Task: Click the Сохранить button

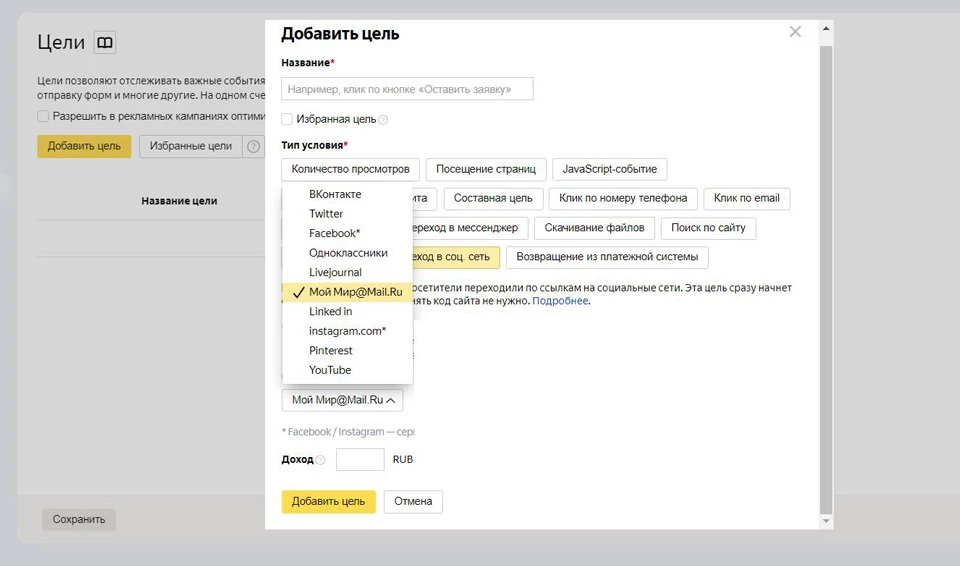Action: tap(79, 519)
